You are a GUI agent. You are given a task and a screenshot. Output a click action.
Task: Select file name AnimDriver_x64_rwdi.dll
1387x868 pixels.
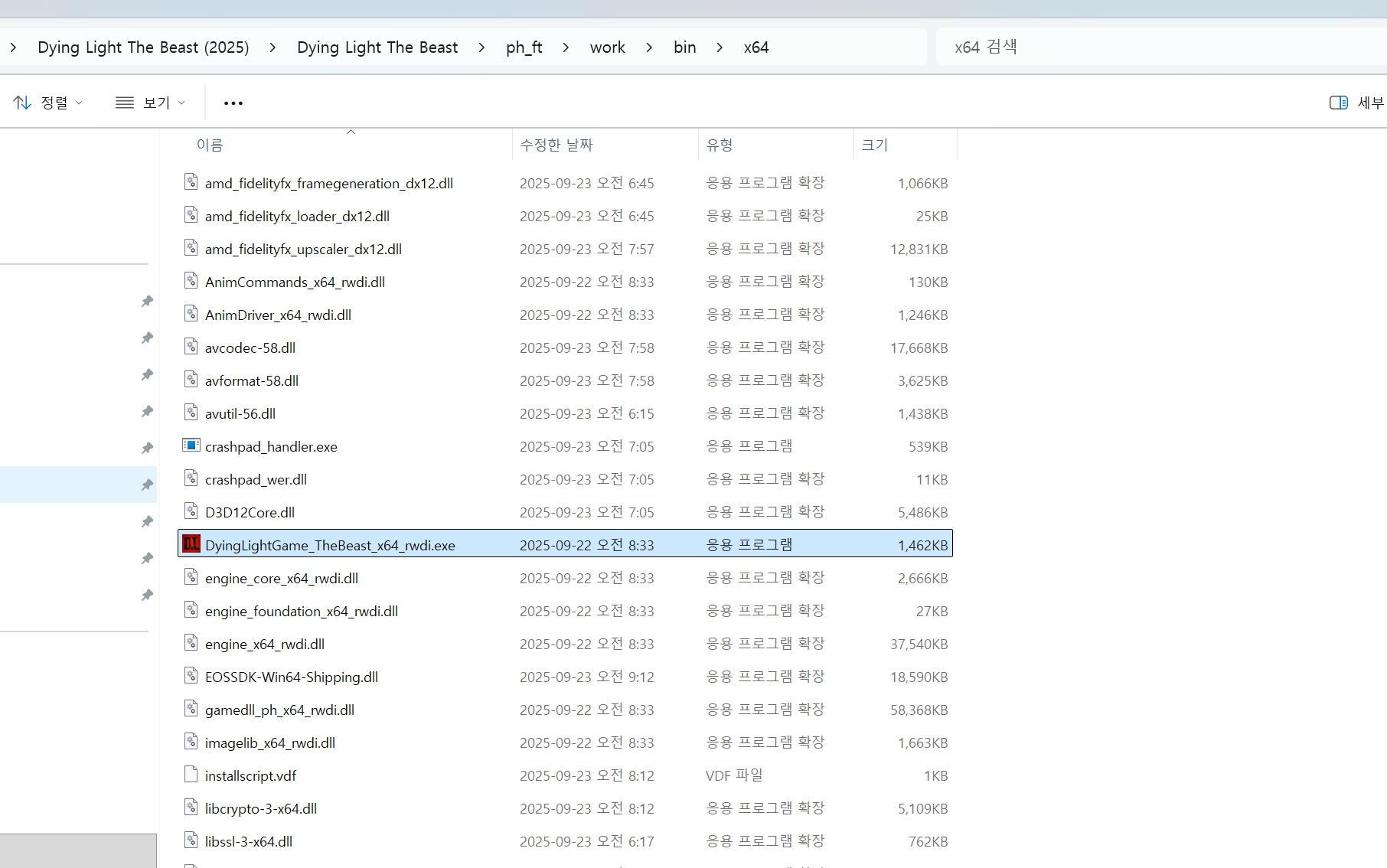coord(278,315)
